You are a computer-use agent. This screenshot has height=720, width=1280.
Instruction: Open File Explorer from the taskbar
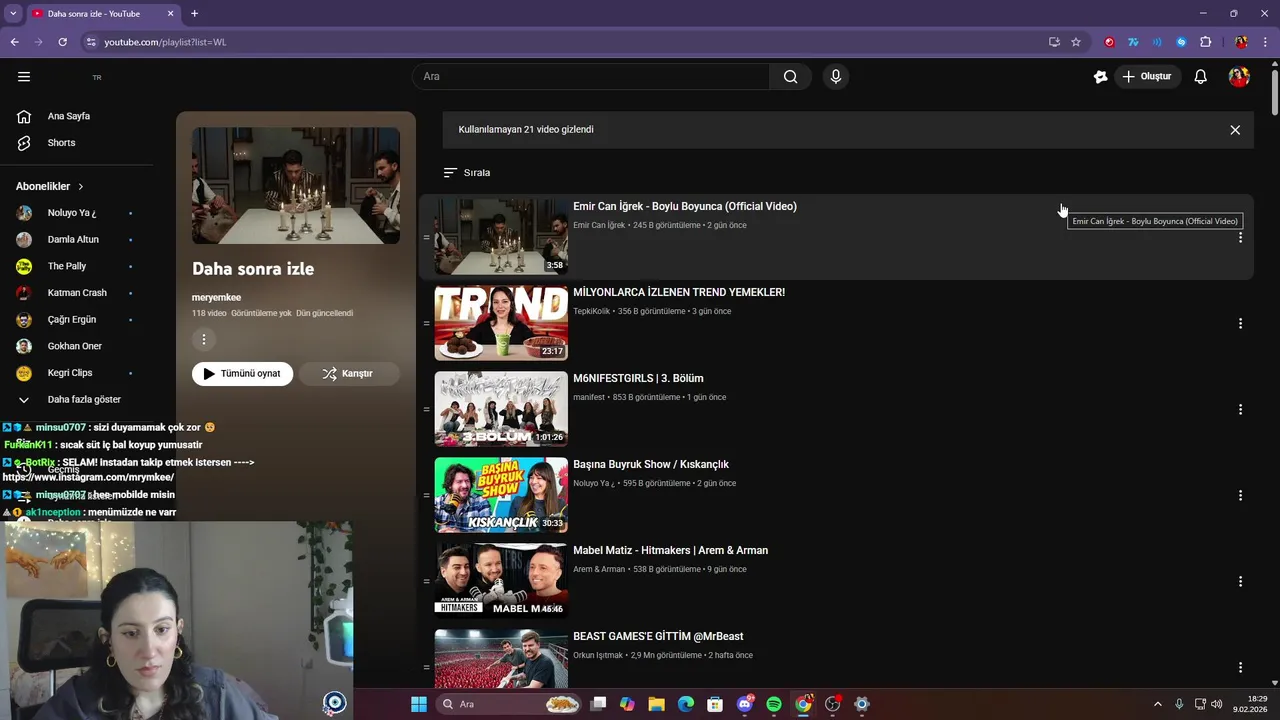(x=656, y=704)
